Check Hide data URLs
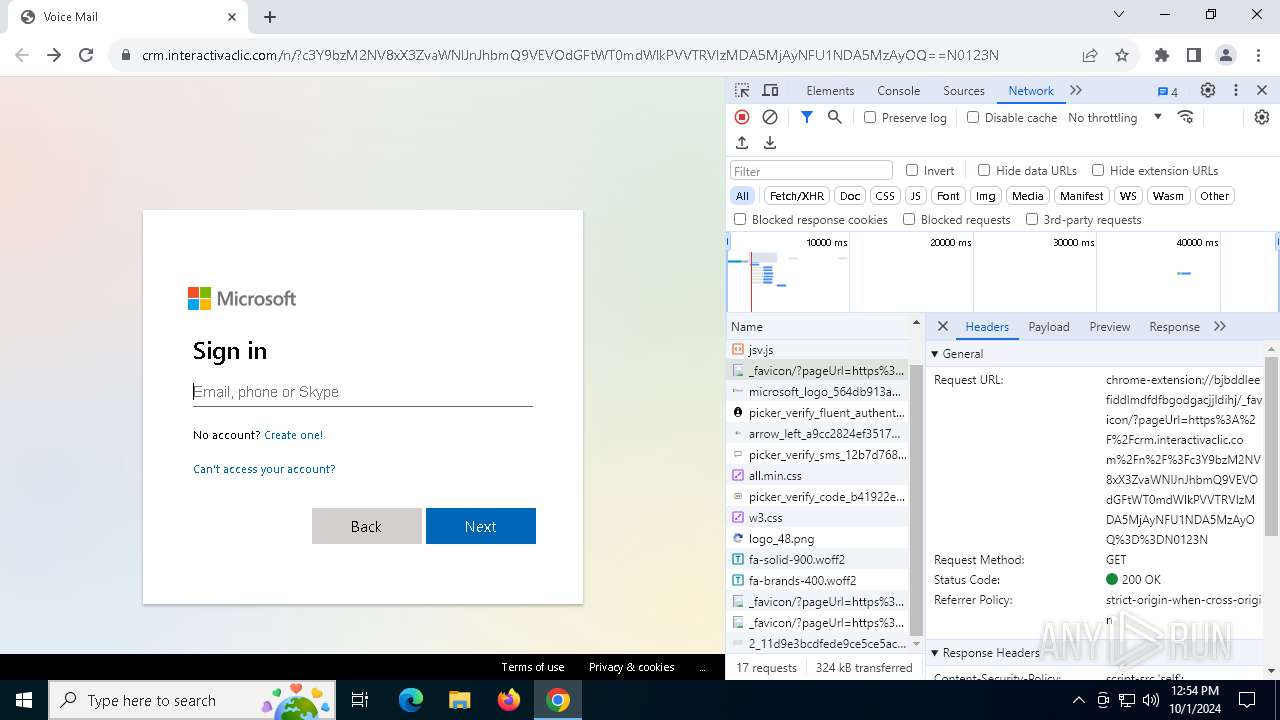Screen dimensions: 1280x720 coord(984,170)
